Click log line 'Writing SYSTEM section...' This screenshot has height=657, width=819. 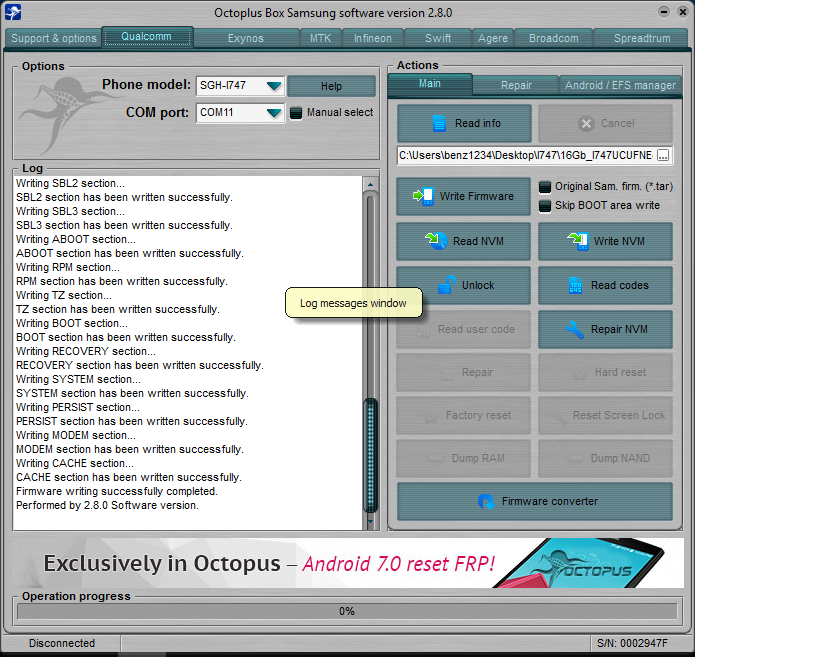click(78, 379)
